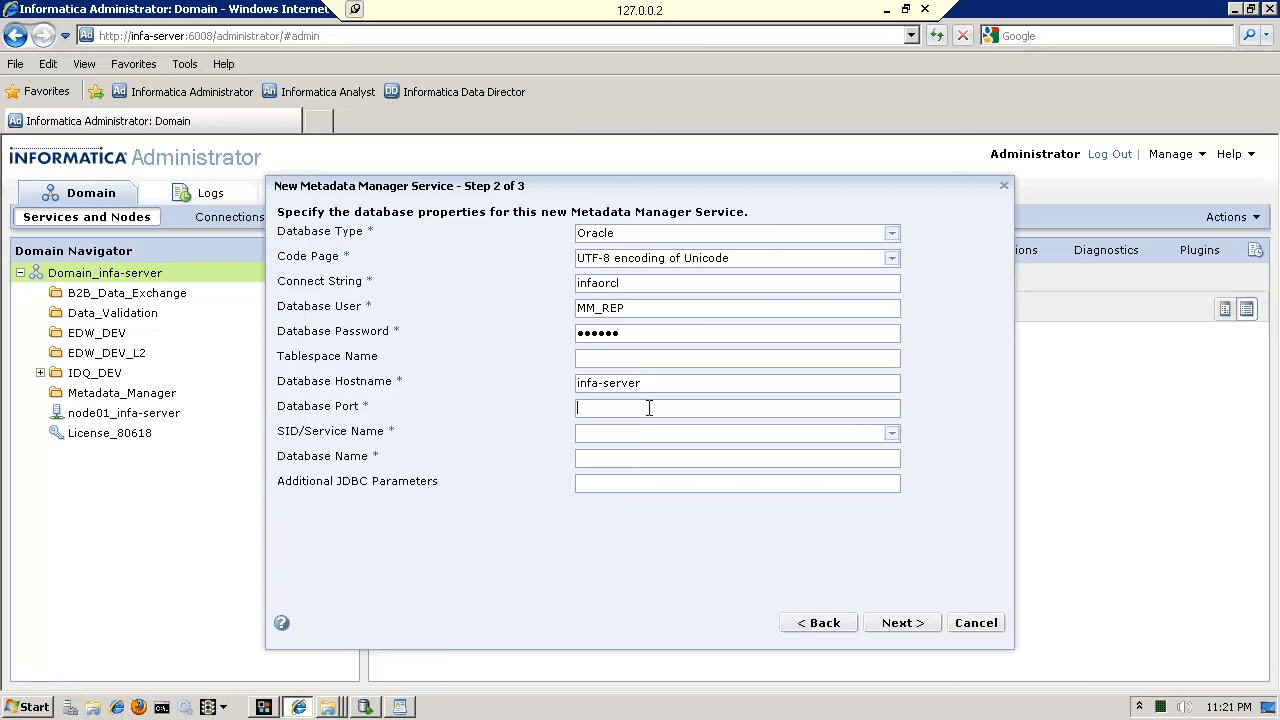Screen dimensions: 1280x720
Task: Click the help question mark icon in dialog
Action: [x=282, y=623]
